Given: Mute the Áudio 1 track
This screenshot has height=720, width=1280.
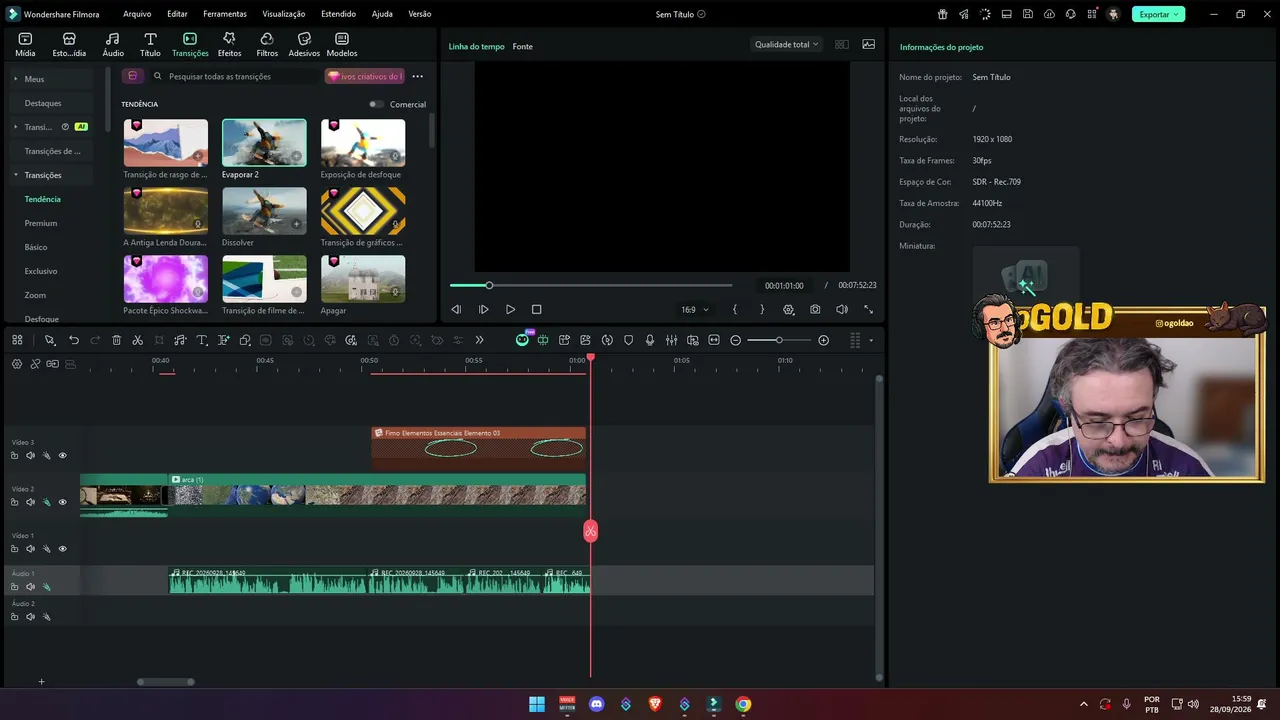Looking at the screenshot, I should point(30,587).
